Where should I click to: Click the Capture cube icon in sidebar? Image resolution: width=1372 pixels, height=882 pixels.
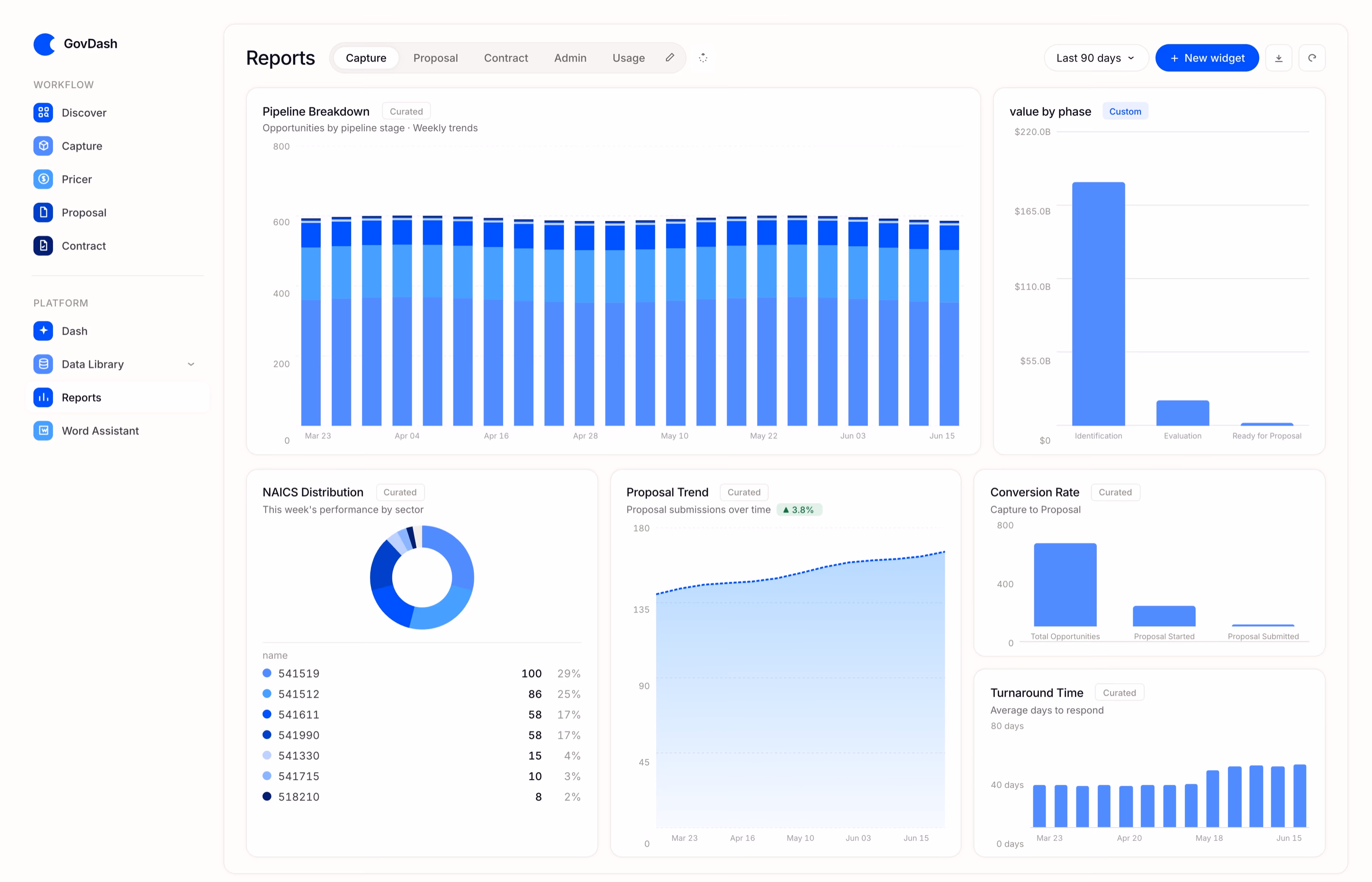tap(43, 146)
